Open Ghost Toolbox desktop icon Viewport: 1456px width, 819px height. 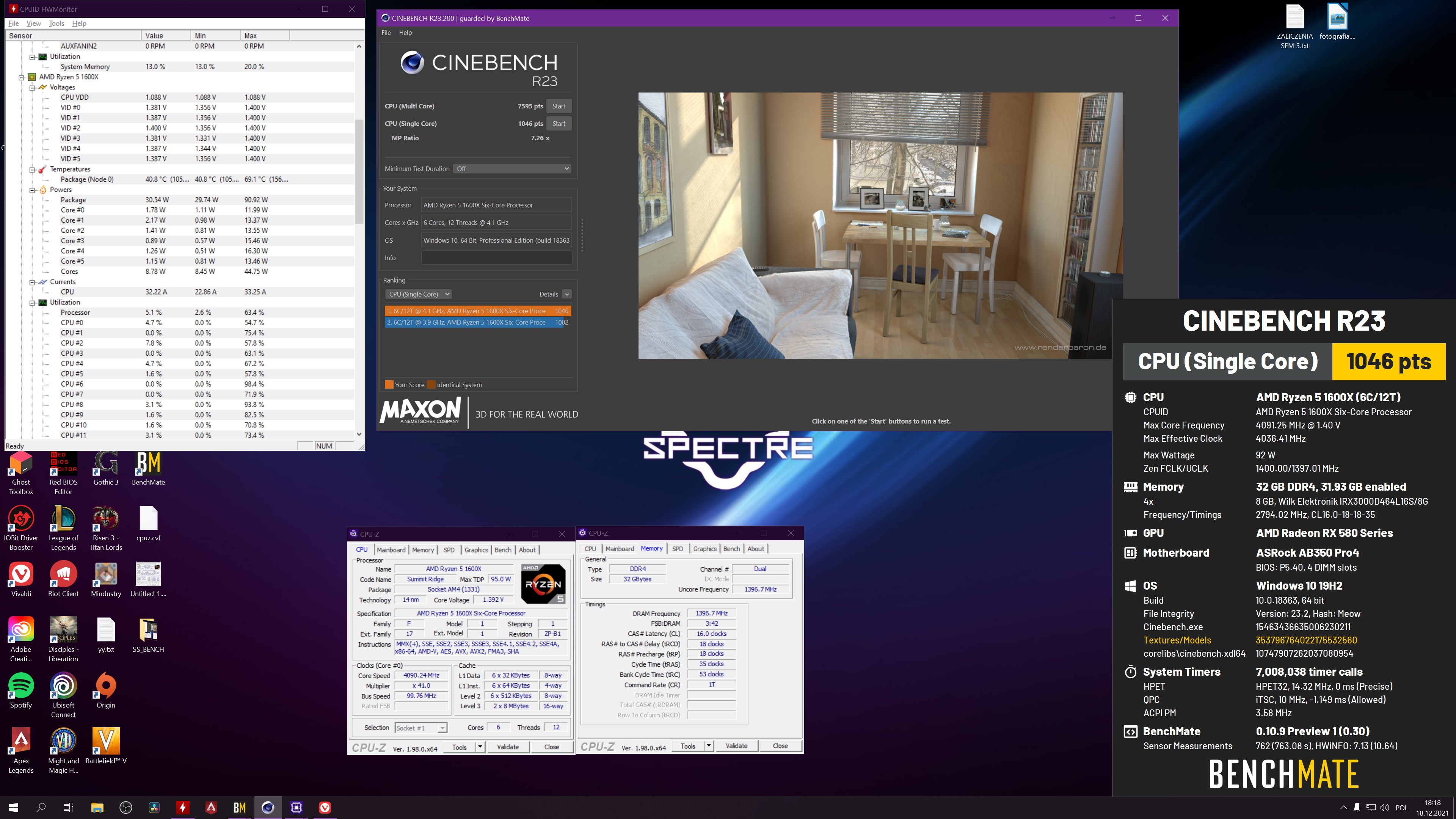[x=21, y=473]
